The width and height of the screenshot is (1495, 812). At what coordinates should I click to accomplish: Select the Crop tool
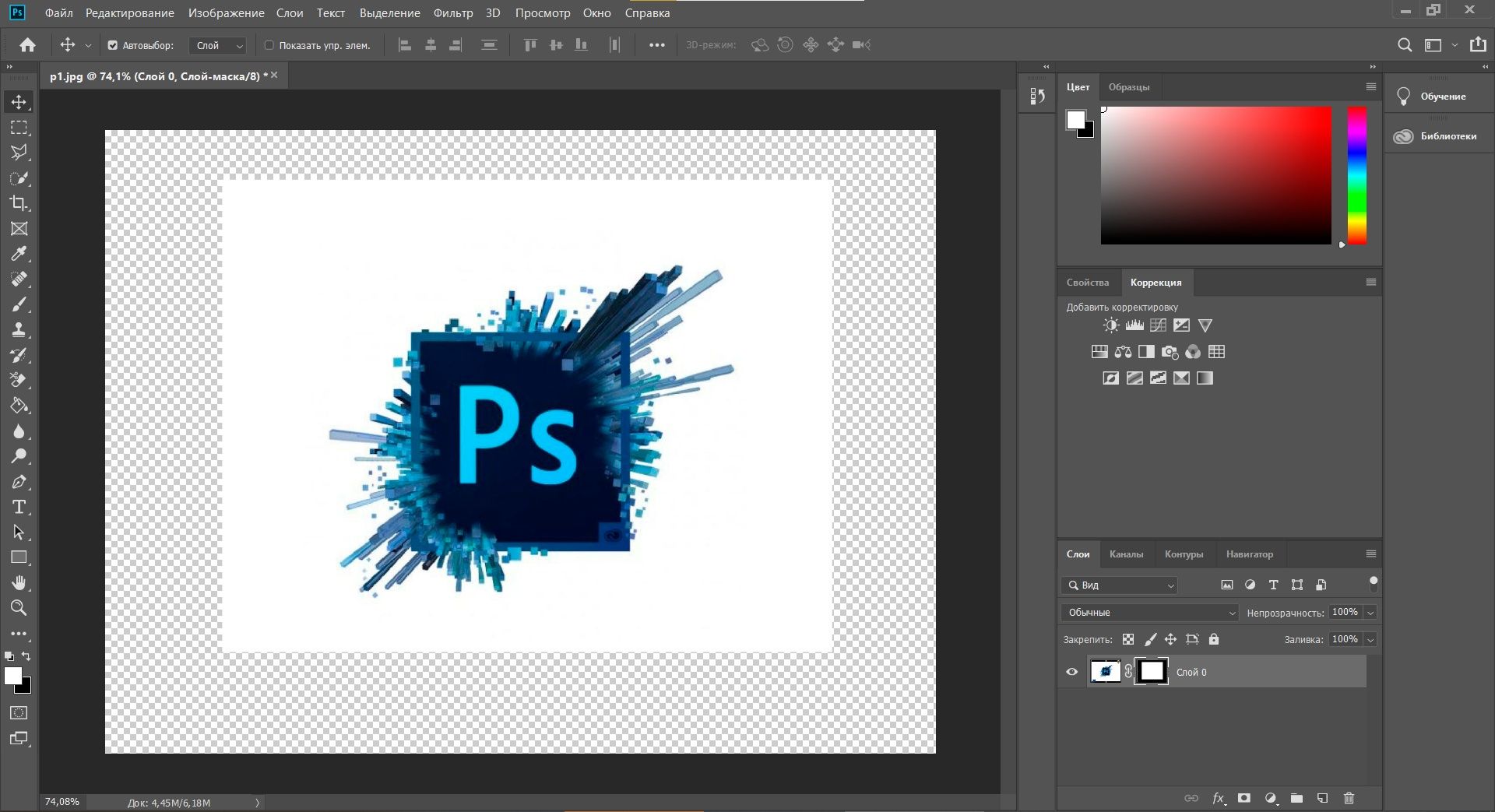tap(19, 203)
